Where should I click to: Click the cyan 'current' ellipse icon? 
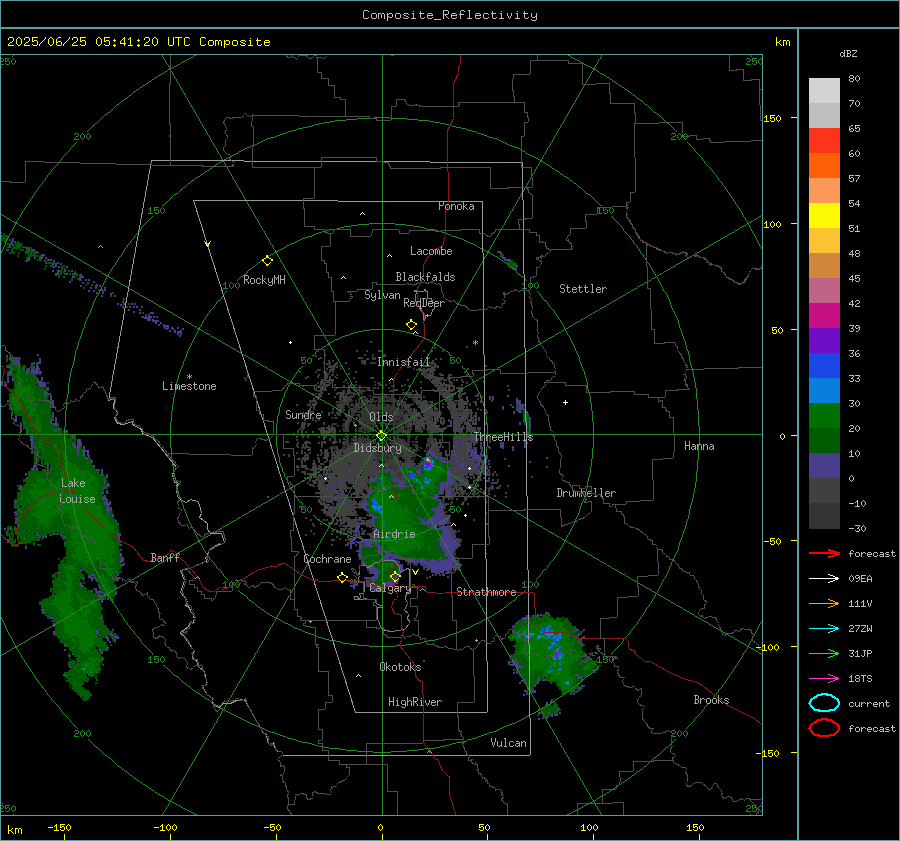(x=824, y=703)
